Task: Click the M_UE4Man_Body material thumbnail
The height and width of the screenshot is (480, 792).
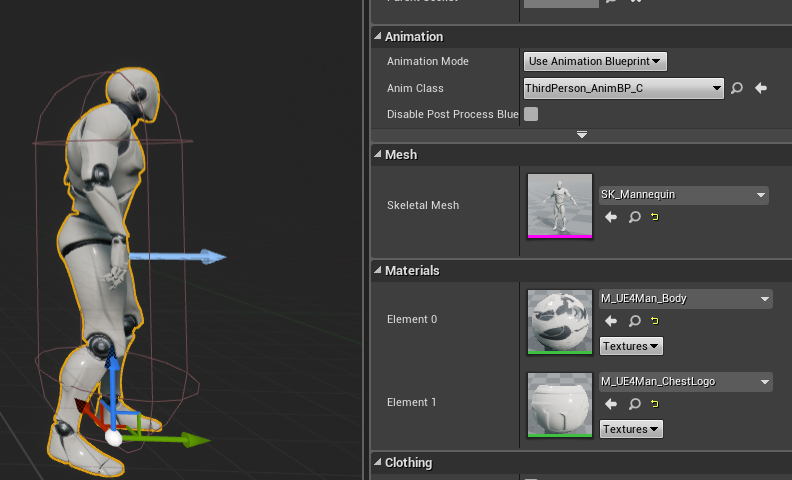Action: tap(560, 322)
